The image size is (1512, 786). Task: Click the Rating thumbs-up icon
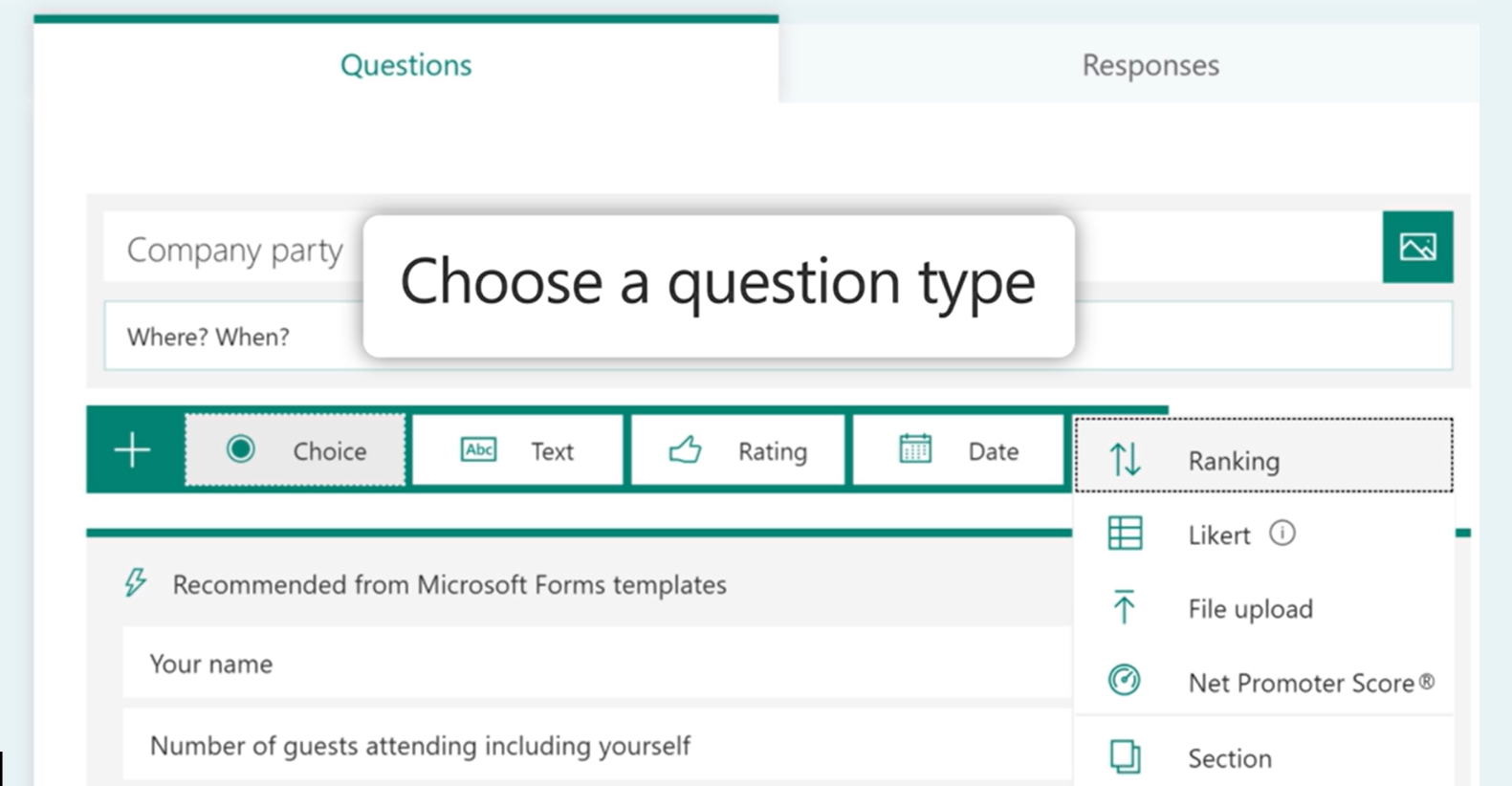pos(685,449)
